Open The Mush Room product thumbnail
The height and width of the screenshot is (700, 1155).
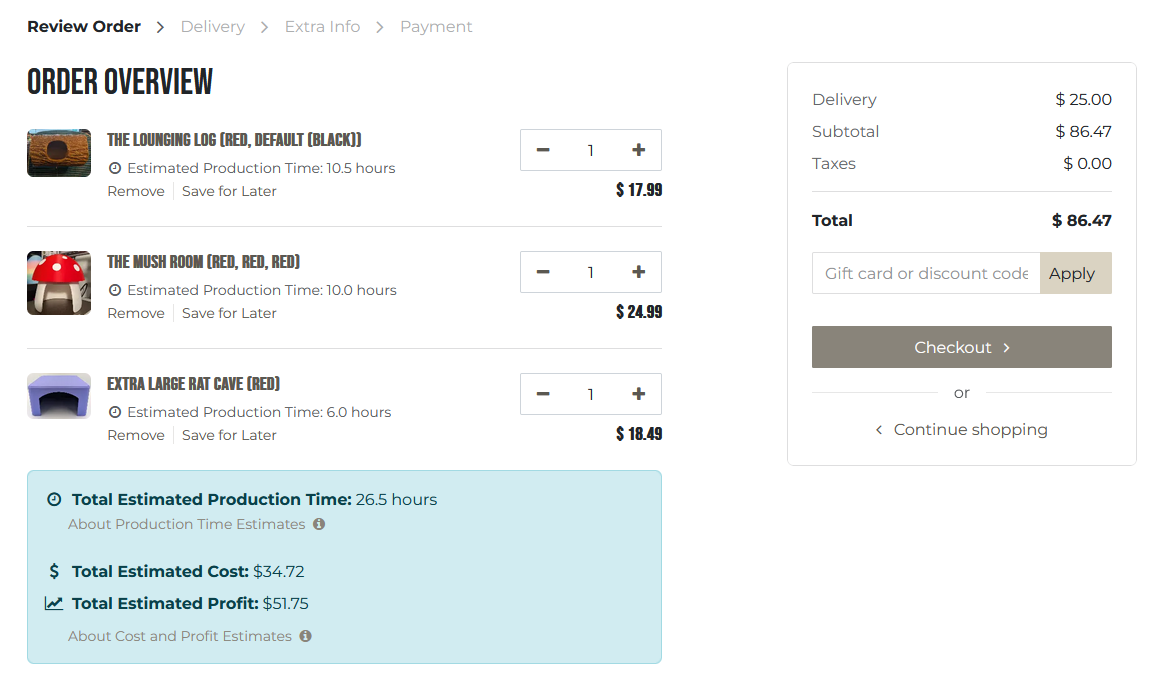point(59,283)
